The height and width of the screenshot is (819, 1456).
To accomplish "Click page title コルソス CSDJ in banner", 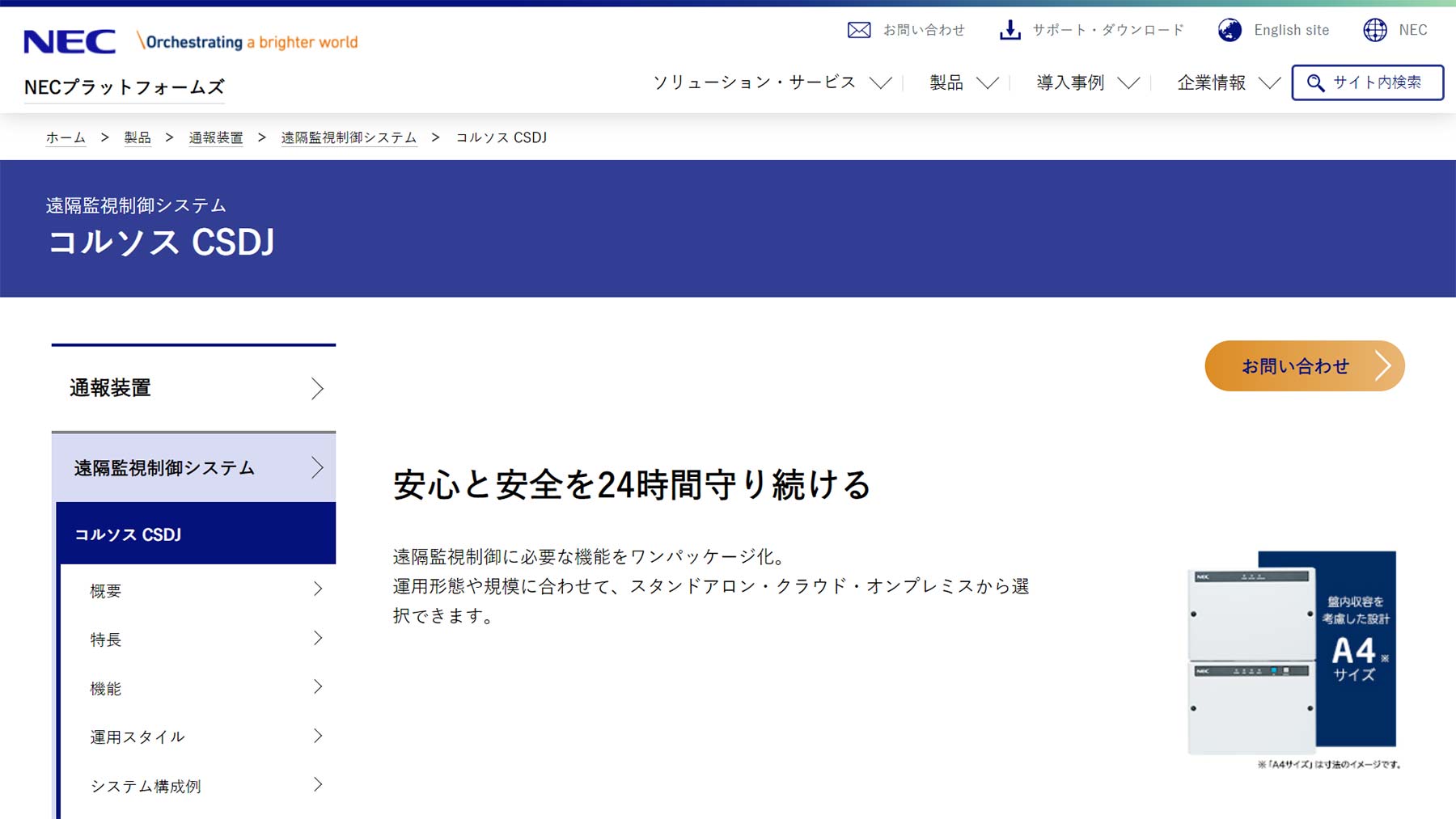I will tap(162, 243).
